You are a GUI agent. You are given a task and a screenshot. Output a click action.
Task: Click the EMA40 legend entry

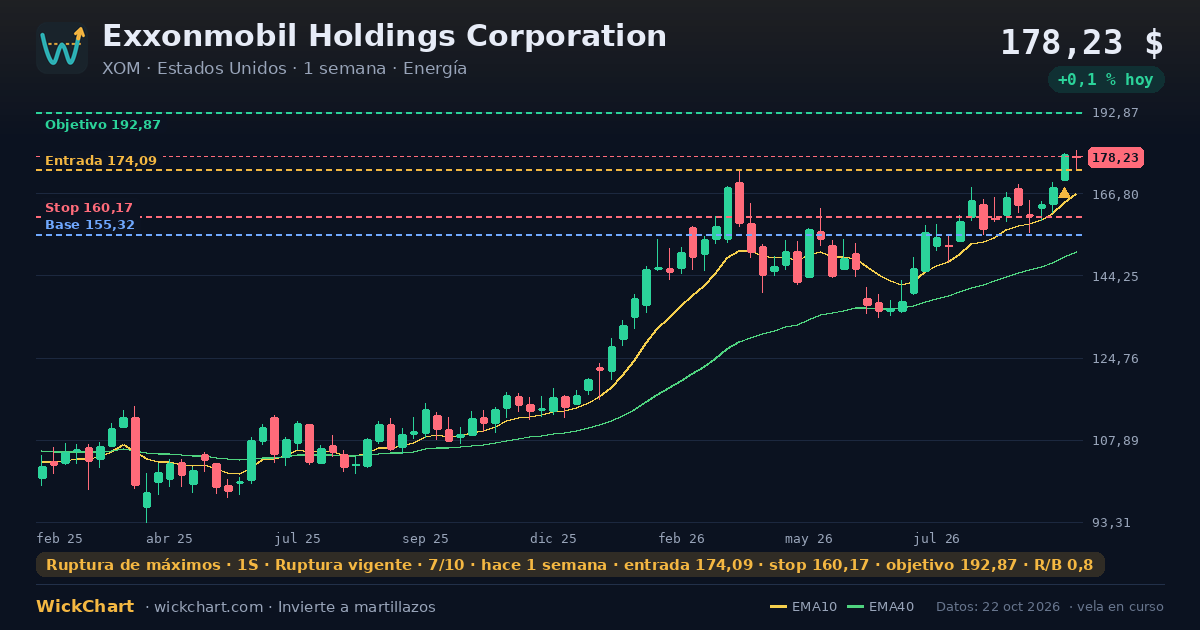pos(880,607)
